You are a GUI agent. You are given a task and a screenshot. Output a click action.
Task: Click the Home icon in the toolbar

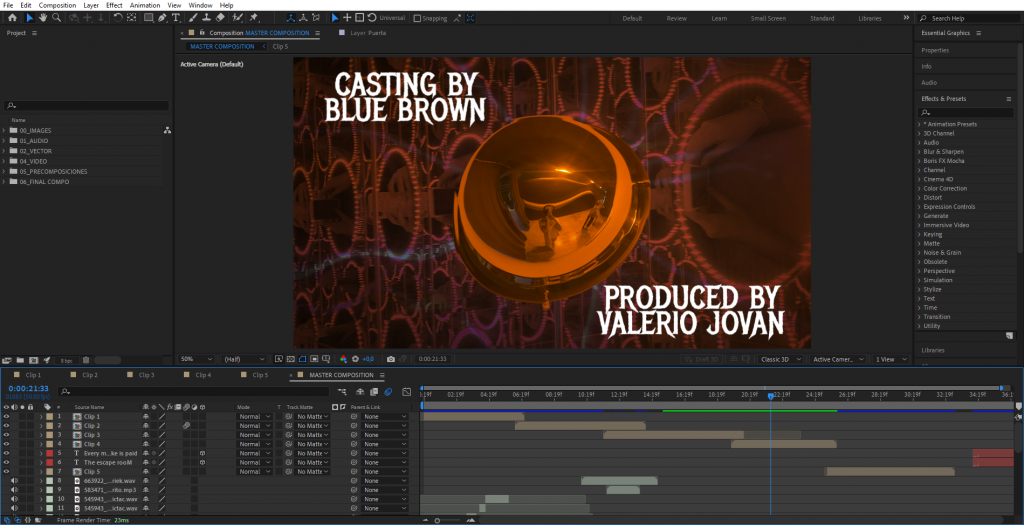click(x=12, y=18)
